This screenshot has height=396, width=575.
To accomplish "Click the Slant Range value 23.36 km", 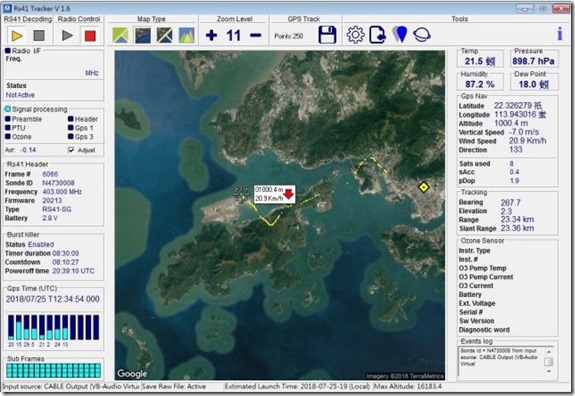I will coord(517,228).
